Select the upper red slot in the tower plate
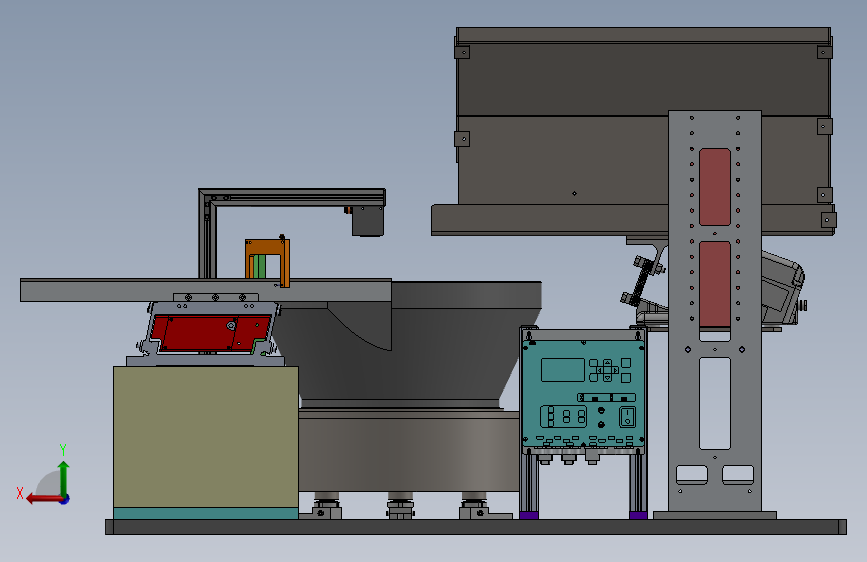This screenshot has height=562, width=867. coord(714,187)
